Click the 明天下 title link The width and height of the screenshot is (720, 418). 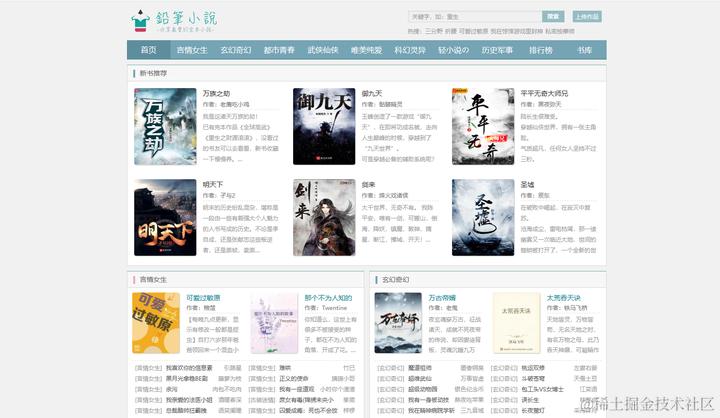click(x=213, y=184)
